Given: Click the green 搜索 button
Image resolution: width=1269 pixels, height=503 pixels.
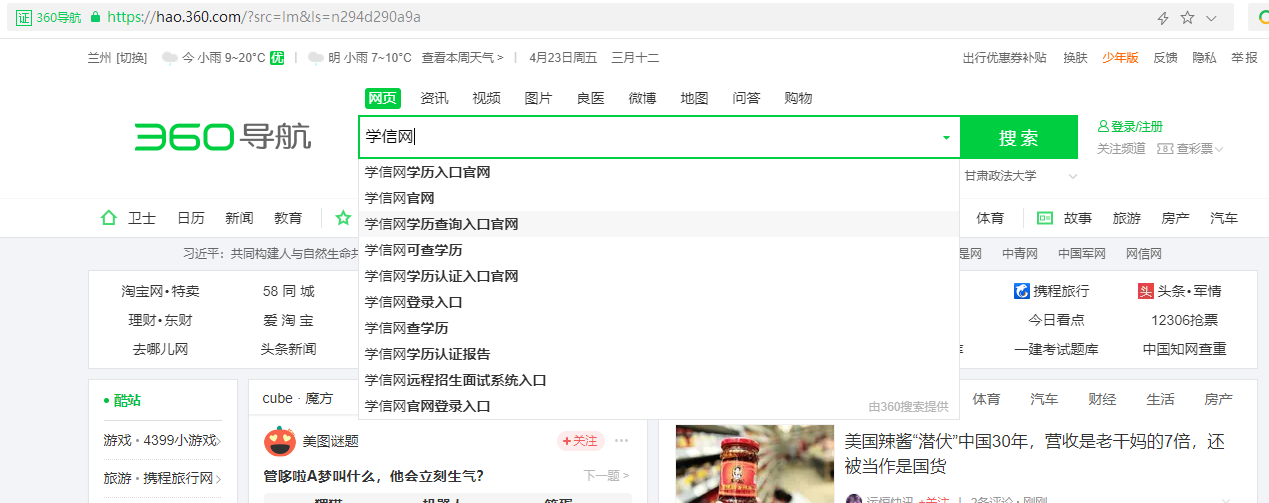Looking at the screenshot, I should pos(1019,137).
